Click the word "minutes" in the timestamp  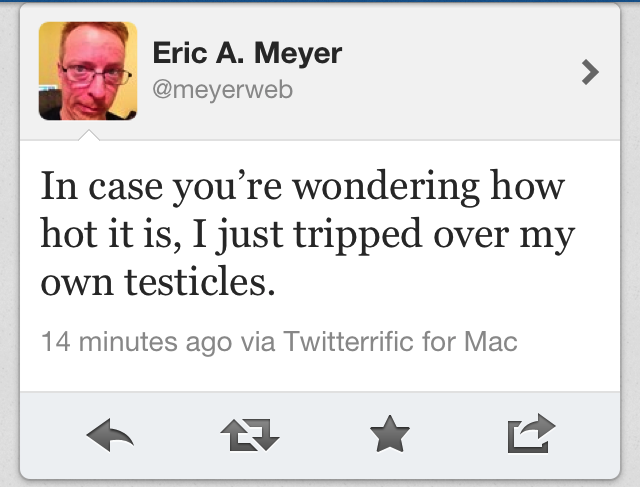point(129,342)
